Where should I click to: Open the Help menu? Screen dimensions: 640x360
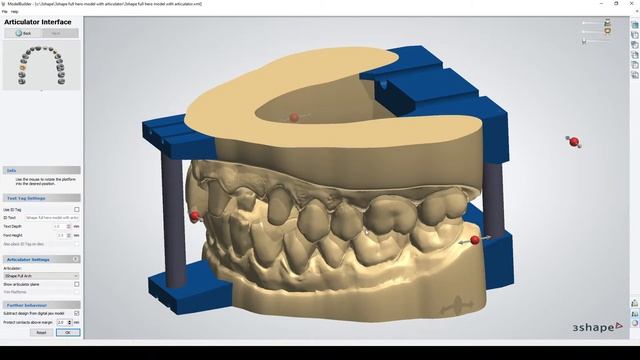pyautogui.click(x=15, y=11)
